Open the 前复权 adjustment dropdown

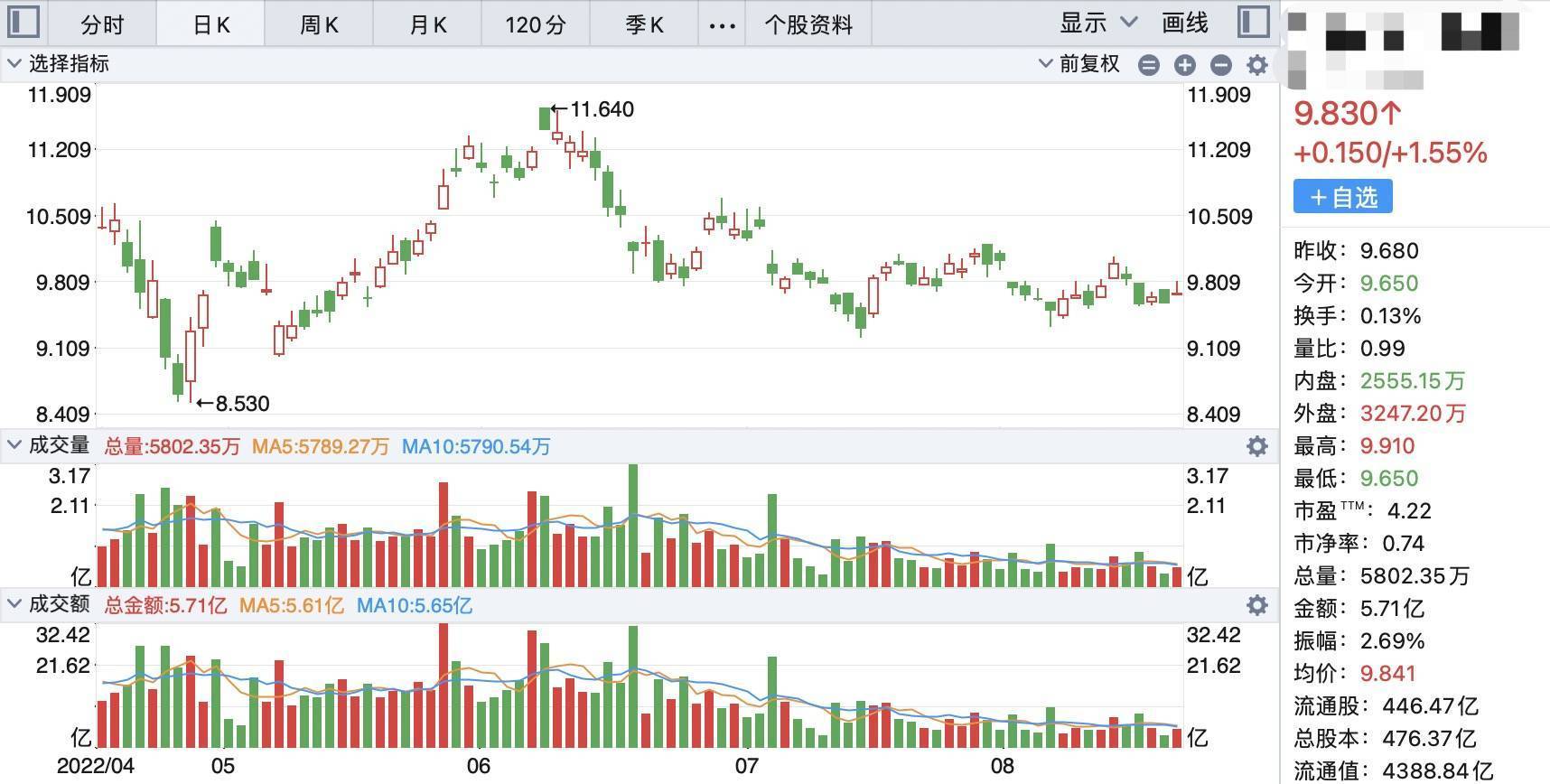[1079, 64]
